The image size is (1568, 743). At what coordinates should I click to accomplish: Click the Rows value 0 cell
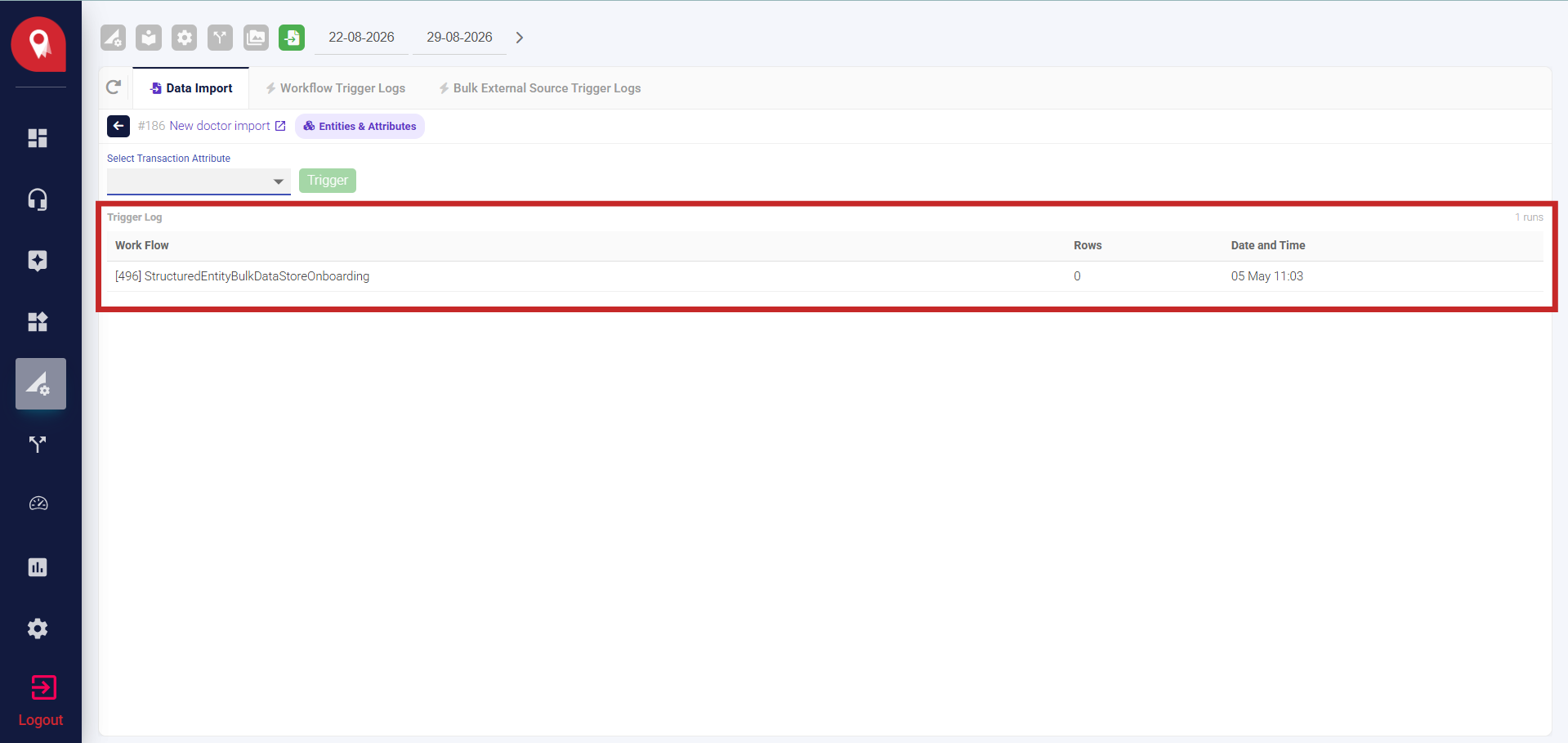pyautogui.click(x=1077, y=276)
